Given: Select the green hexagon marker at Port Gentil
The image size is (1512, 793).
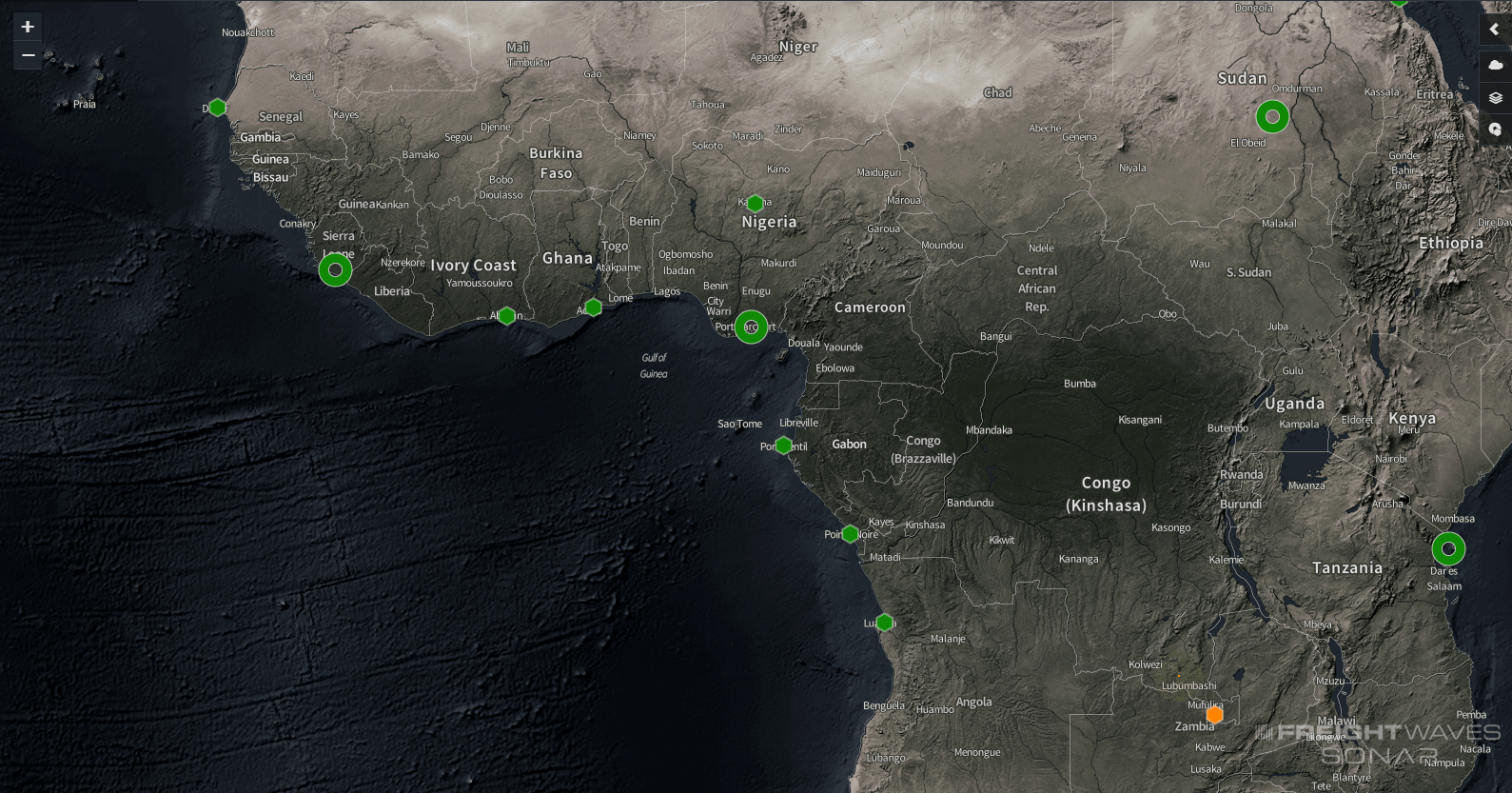Looking at the screenshot, I should click(783, 446).
